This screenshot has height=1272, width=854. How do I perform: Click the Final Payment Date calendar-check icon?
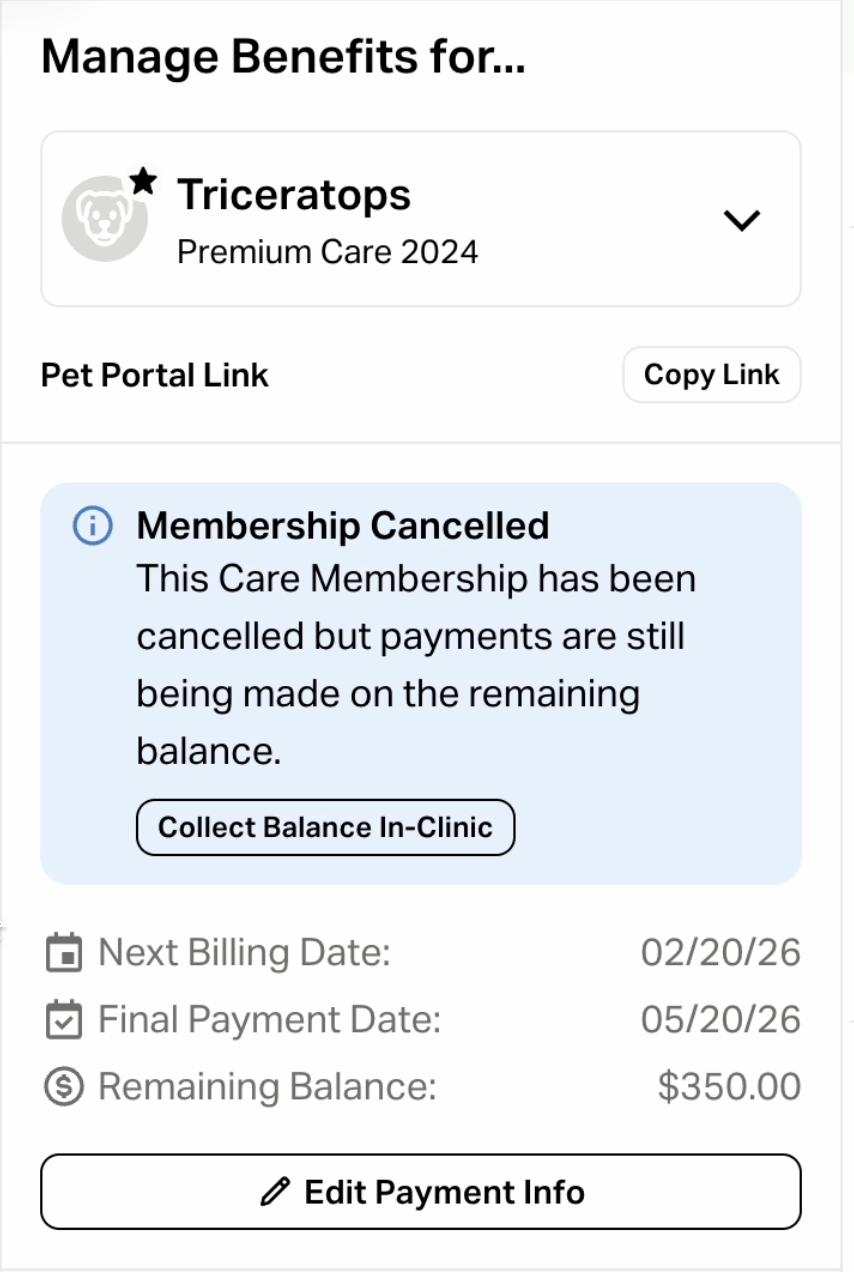click(65, 1020)
